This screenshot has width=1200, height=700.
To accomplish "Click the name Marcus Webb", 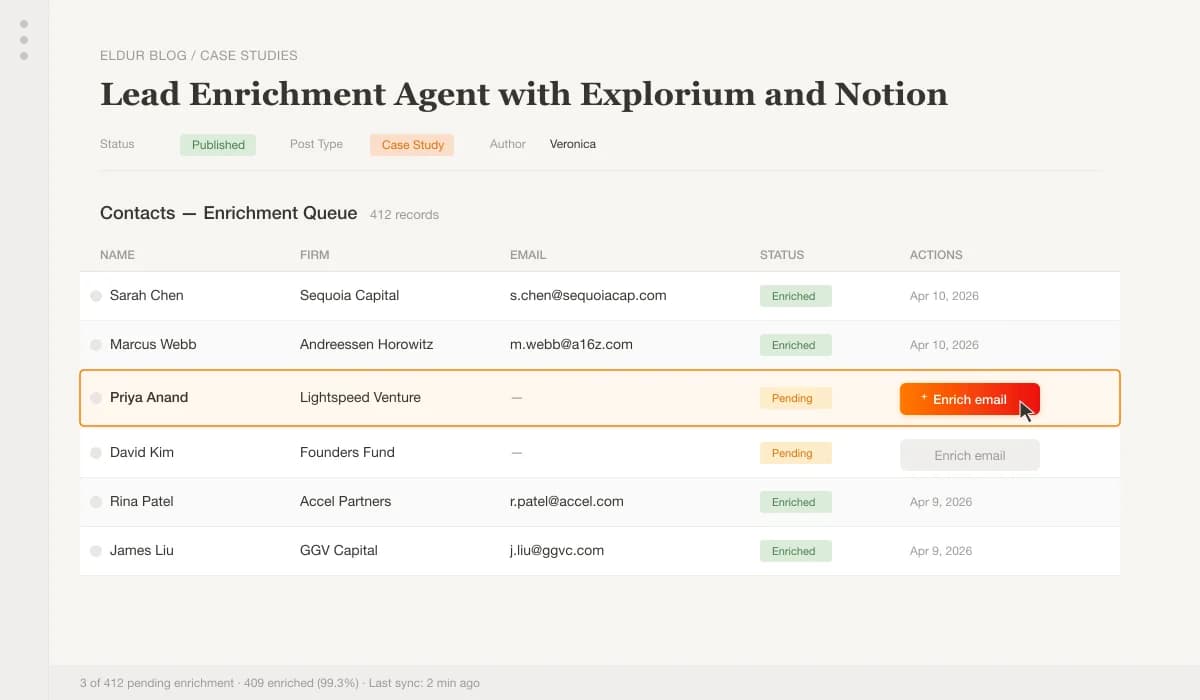I will tap(153, 344).
